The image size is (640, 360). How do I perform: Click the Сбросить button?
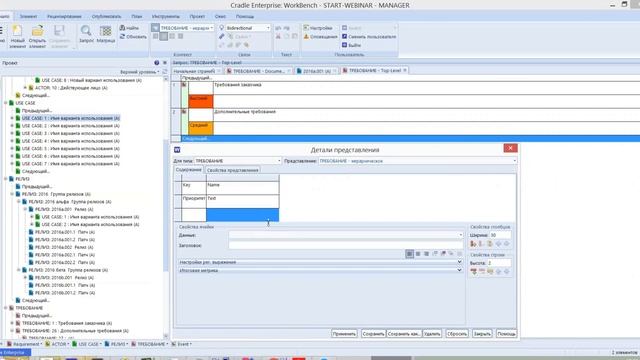457,333
